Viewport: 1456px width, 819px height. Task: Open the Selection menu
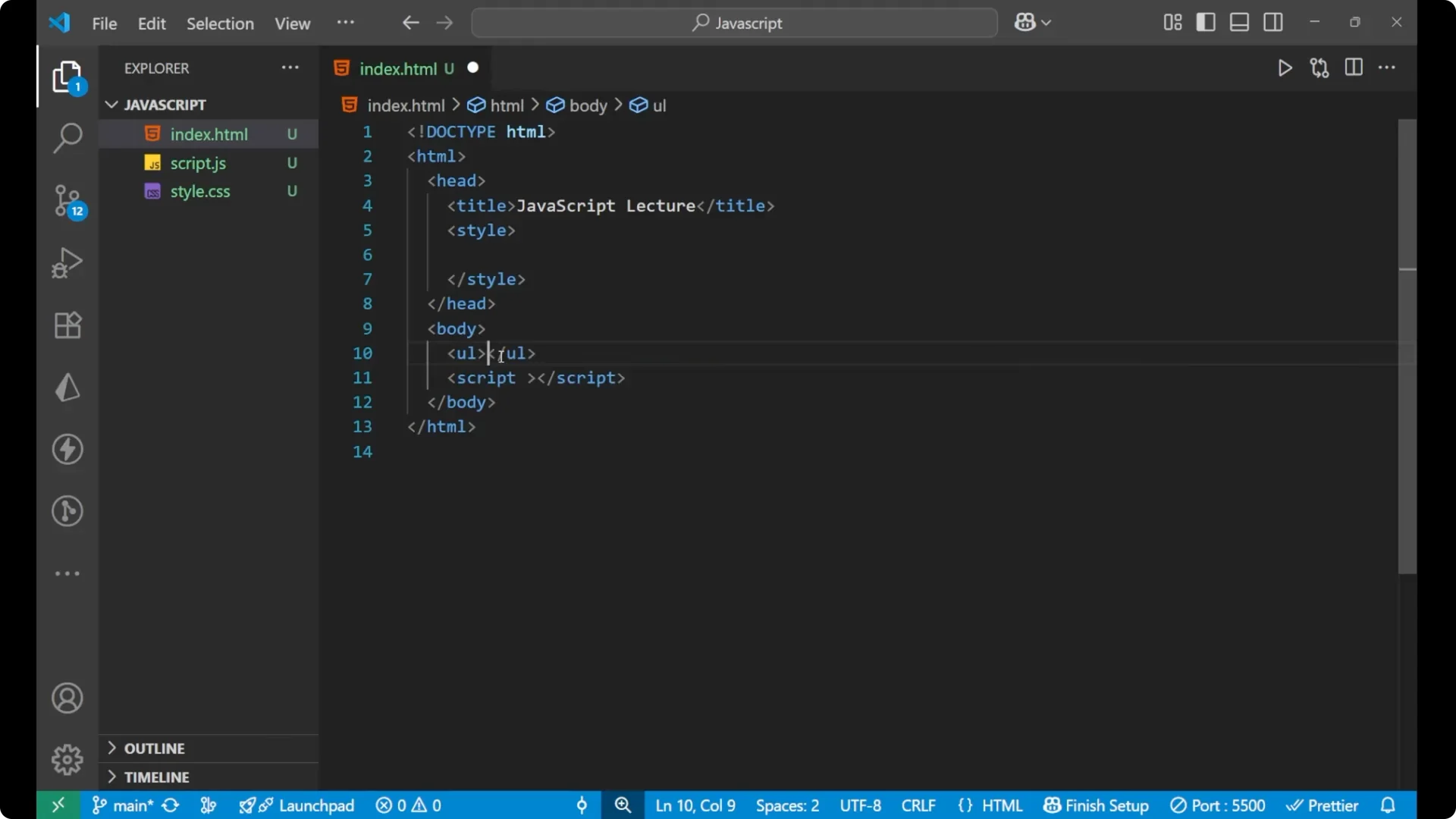220,24
